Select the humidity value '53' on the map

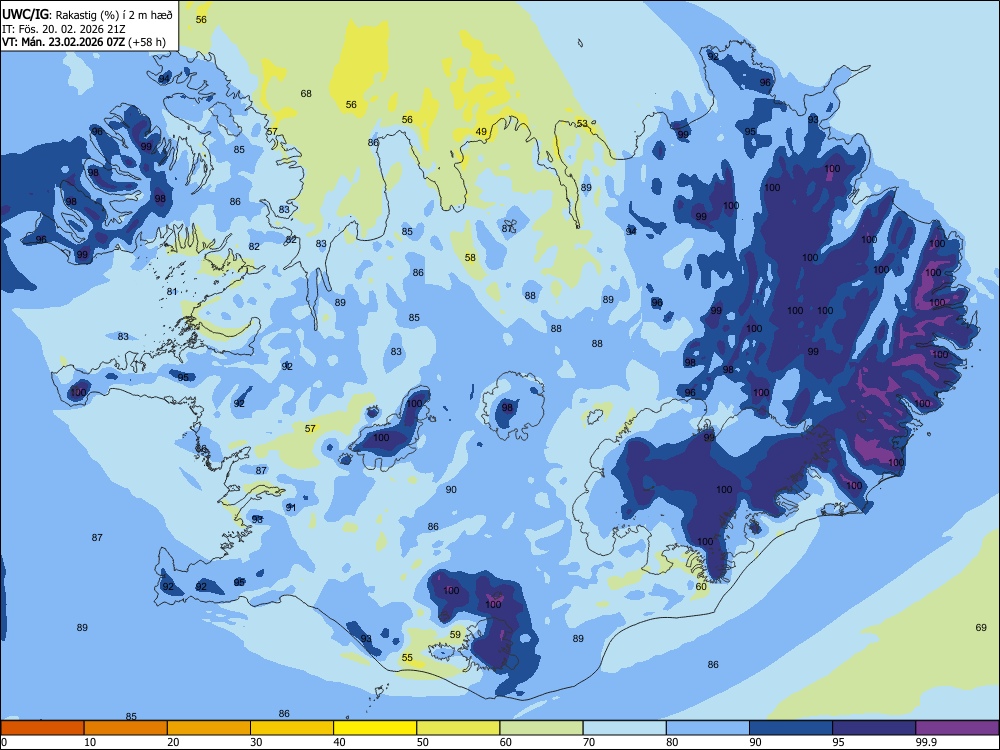coord(582,124)
